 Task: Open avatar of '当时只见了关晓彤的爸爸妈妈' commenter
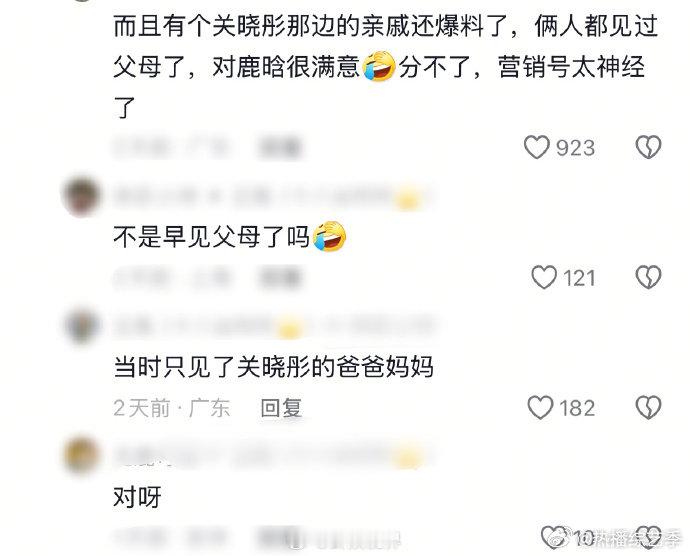coord(82,326)
